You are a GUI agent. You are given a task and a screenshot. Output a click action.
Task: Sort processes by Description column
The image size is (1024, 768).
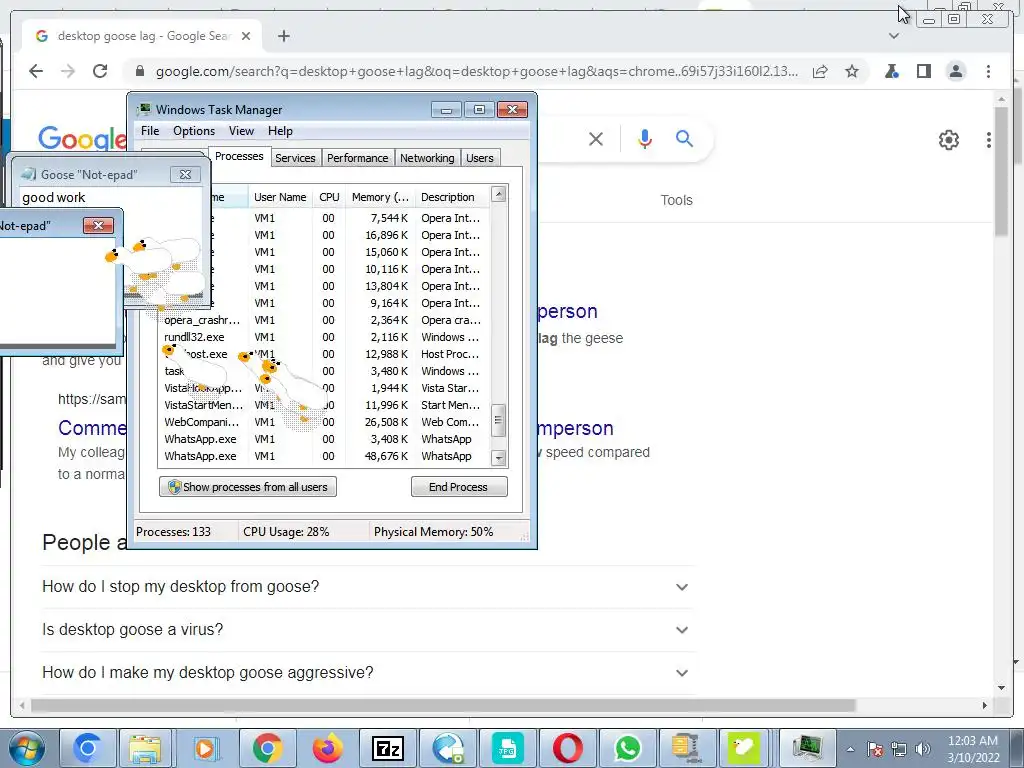(451, 197)
